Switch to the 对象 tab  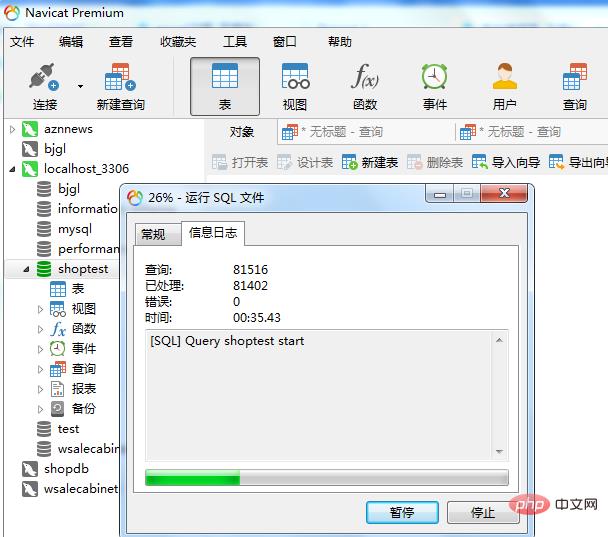pyautogui.click(x=241, y=132)
